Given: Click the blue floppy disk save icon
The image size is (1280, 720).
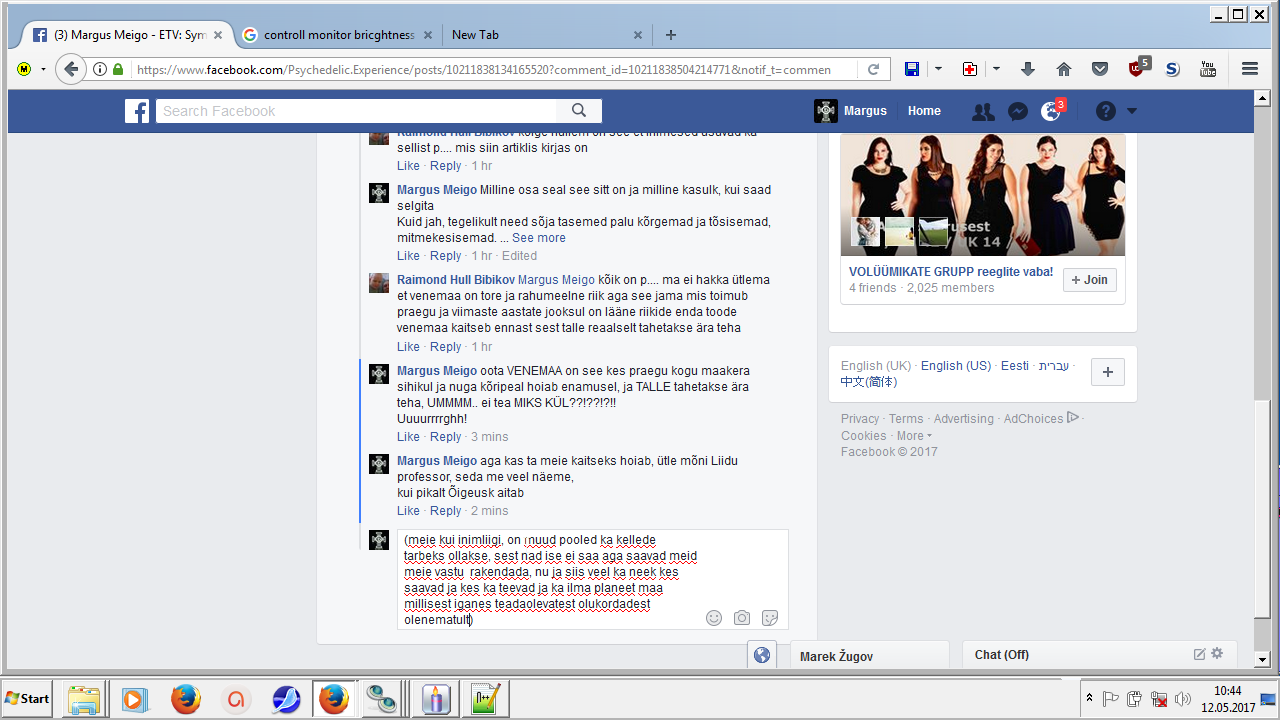Looking at the screenshot, I should pos(912,69).
